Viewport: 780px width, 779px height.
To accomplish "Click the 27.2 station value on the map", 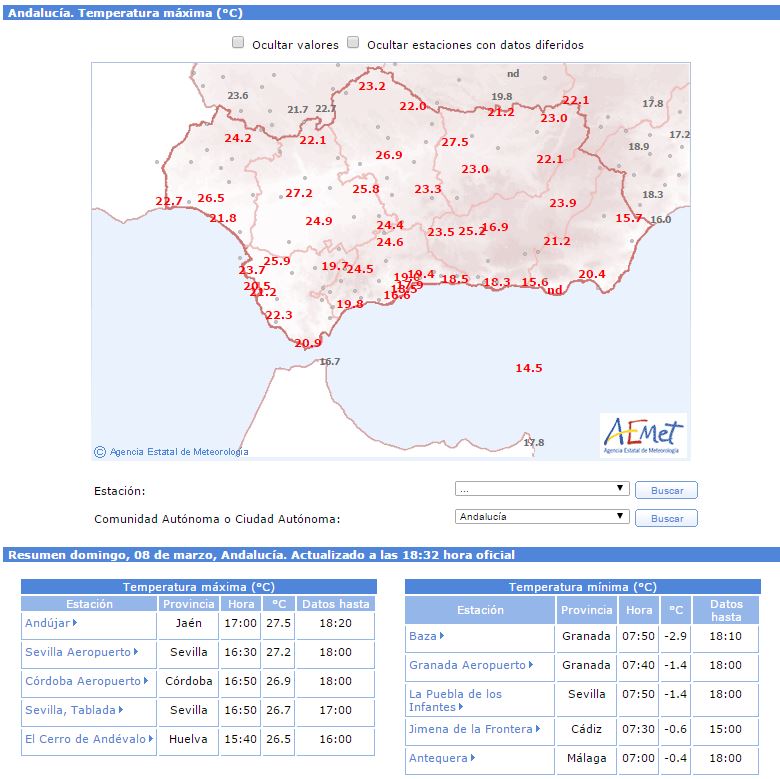I will tap(298, 193).
